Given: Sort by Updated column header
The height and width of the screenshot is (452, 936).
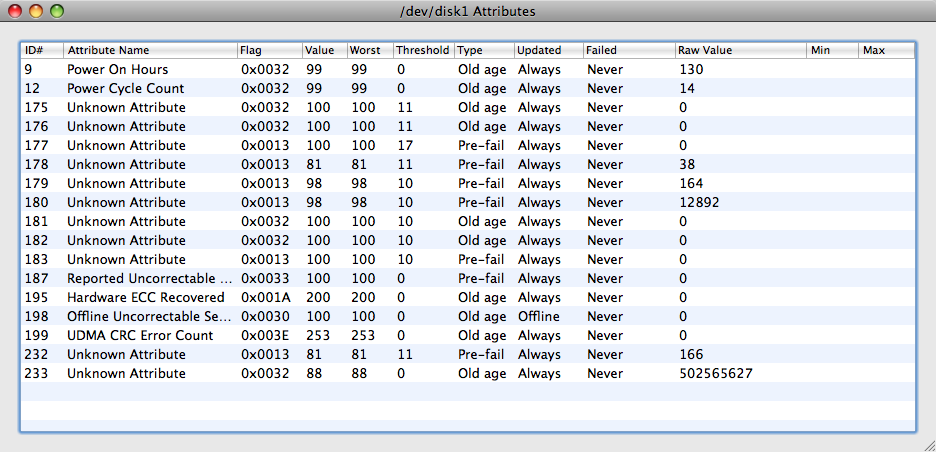Looking at the screenshot, I should click(549, 51).
